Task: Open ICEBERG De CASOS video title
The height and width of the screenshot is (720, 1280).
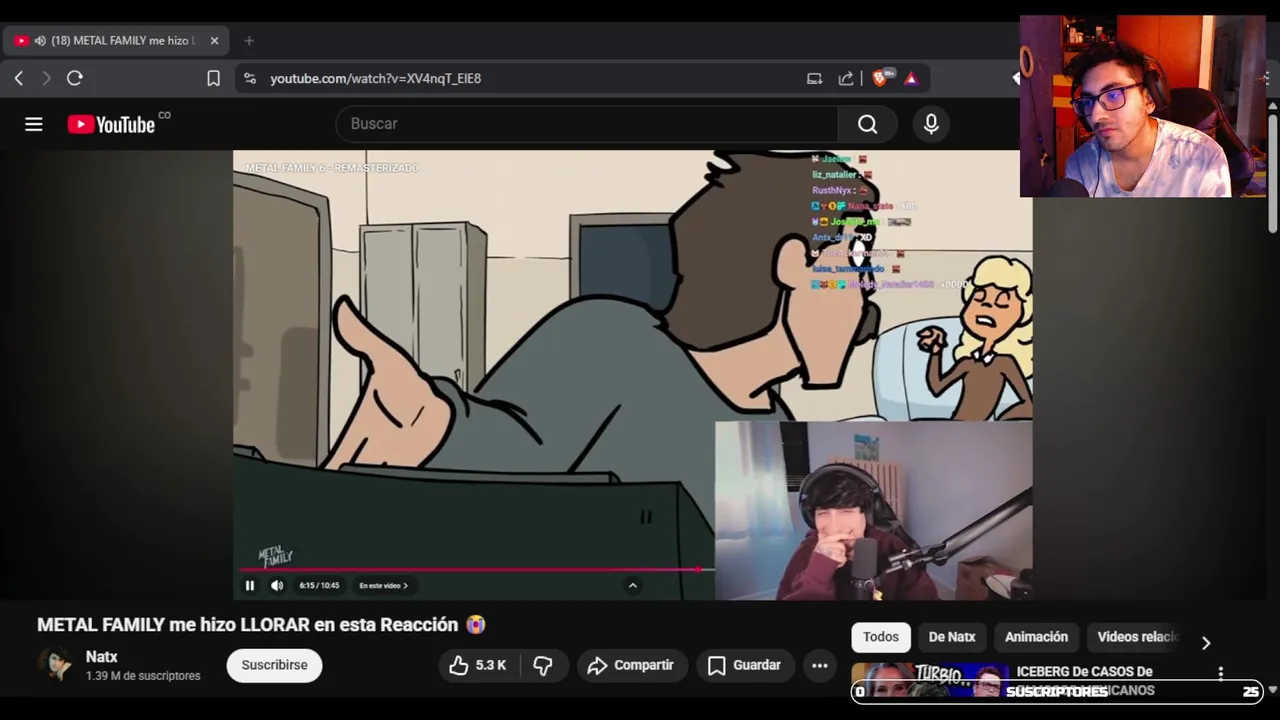Action: 1085,680
